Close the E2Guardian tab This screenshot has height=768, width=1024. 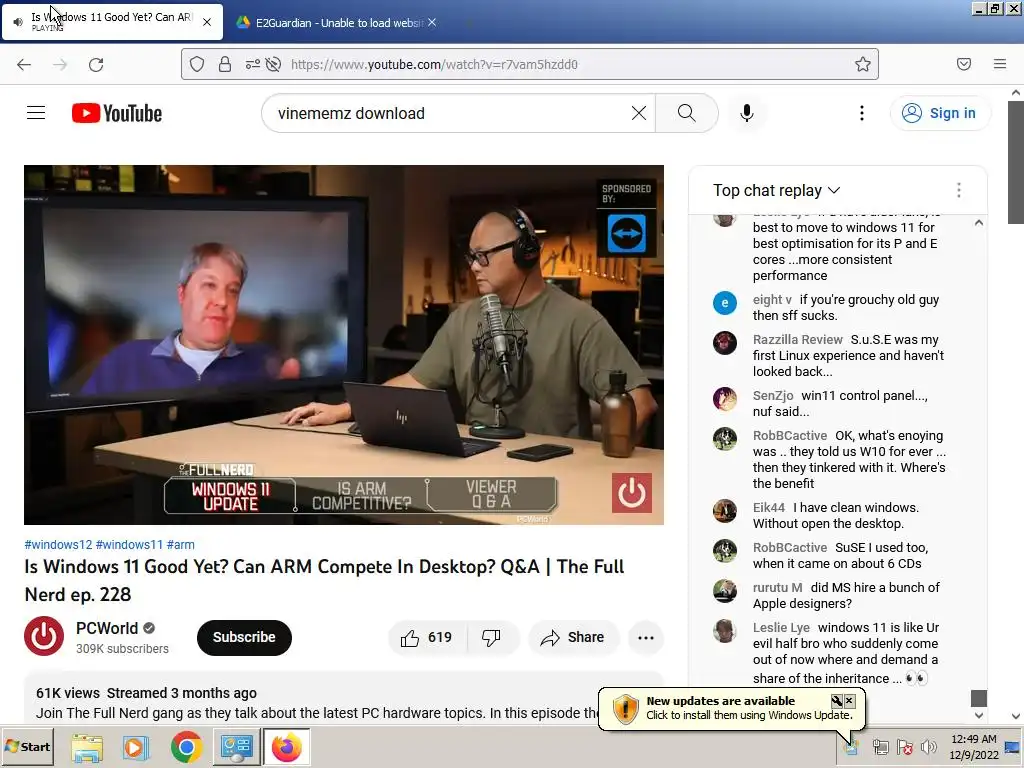pyautogui.click(x=432, y=22)
